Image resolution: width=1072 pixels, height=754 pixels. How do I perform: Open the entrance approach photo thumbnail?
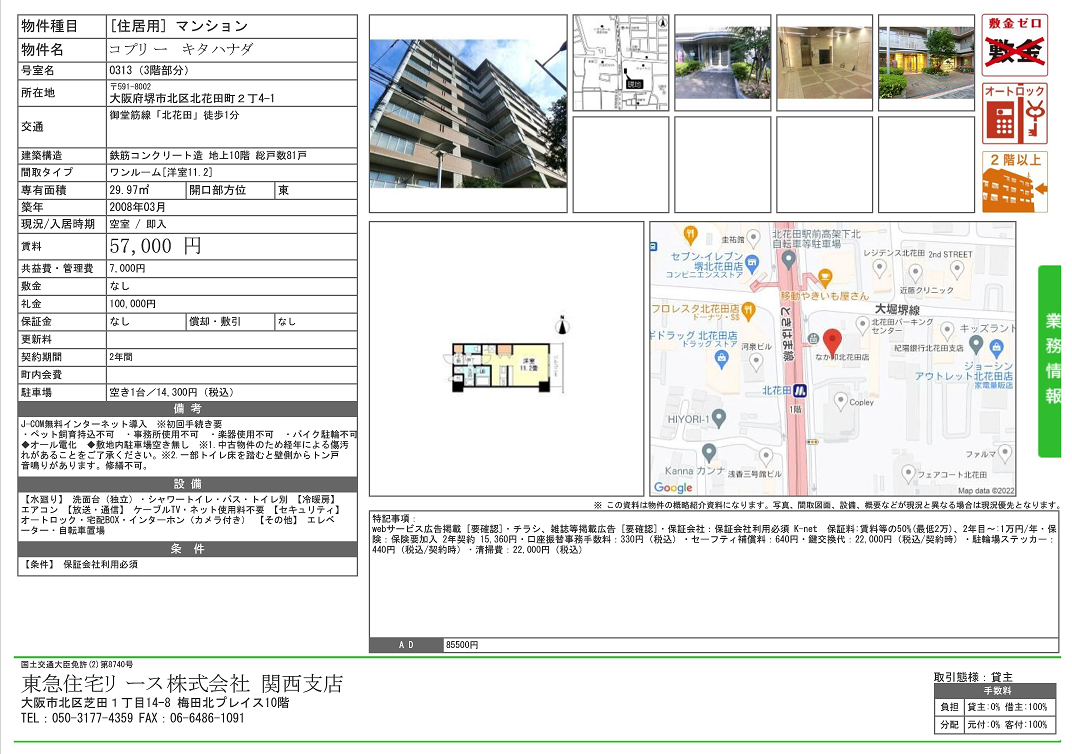(723, 63)
